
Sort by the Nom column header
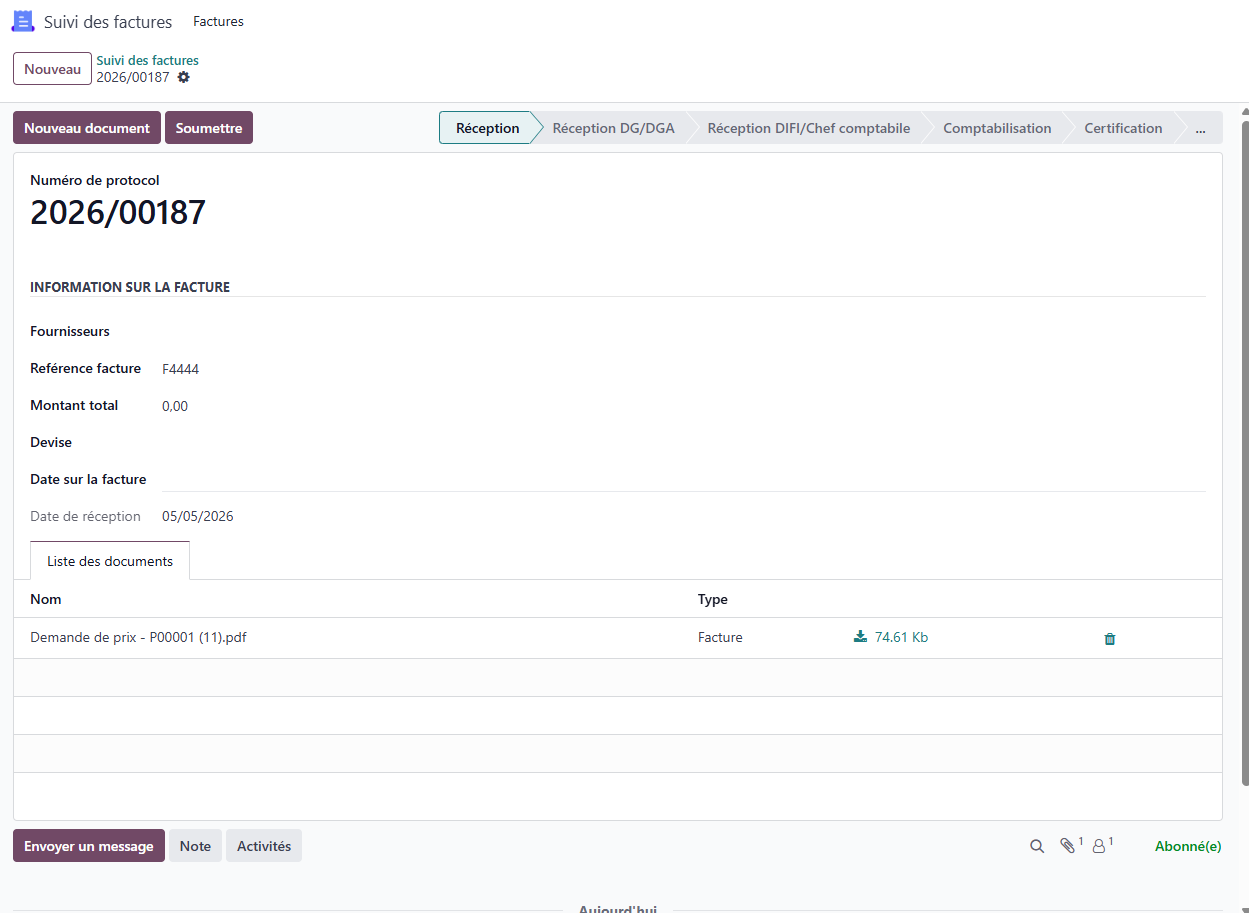tap(46, 599)
